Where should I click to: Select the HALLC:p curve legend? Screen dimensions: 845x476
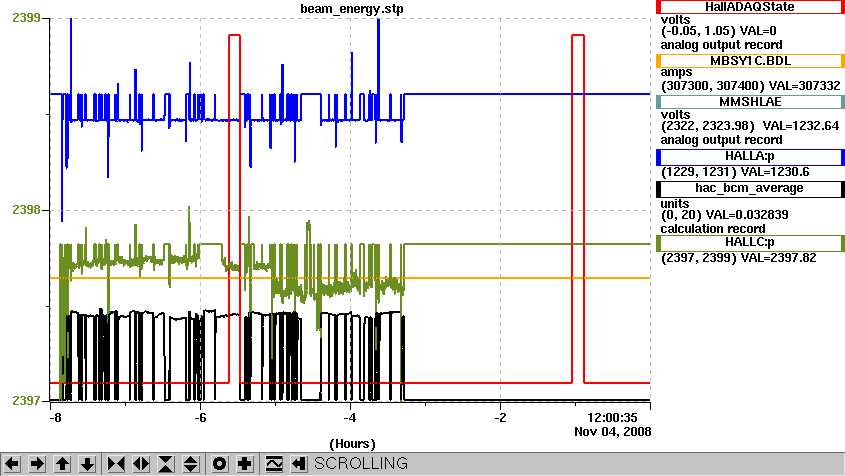750,243
